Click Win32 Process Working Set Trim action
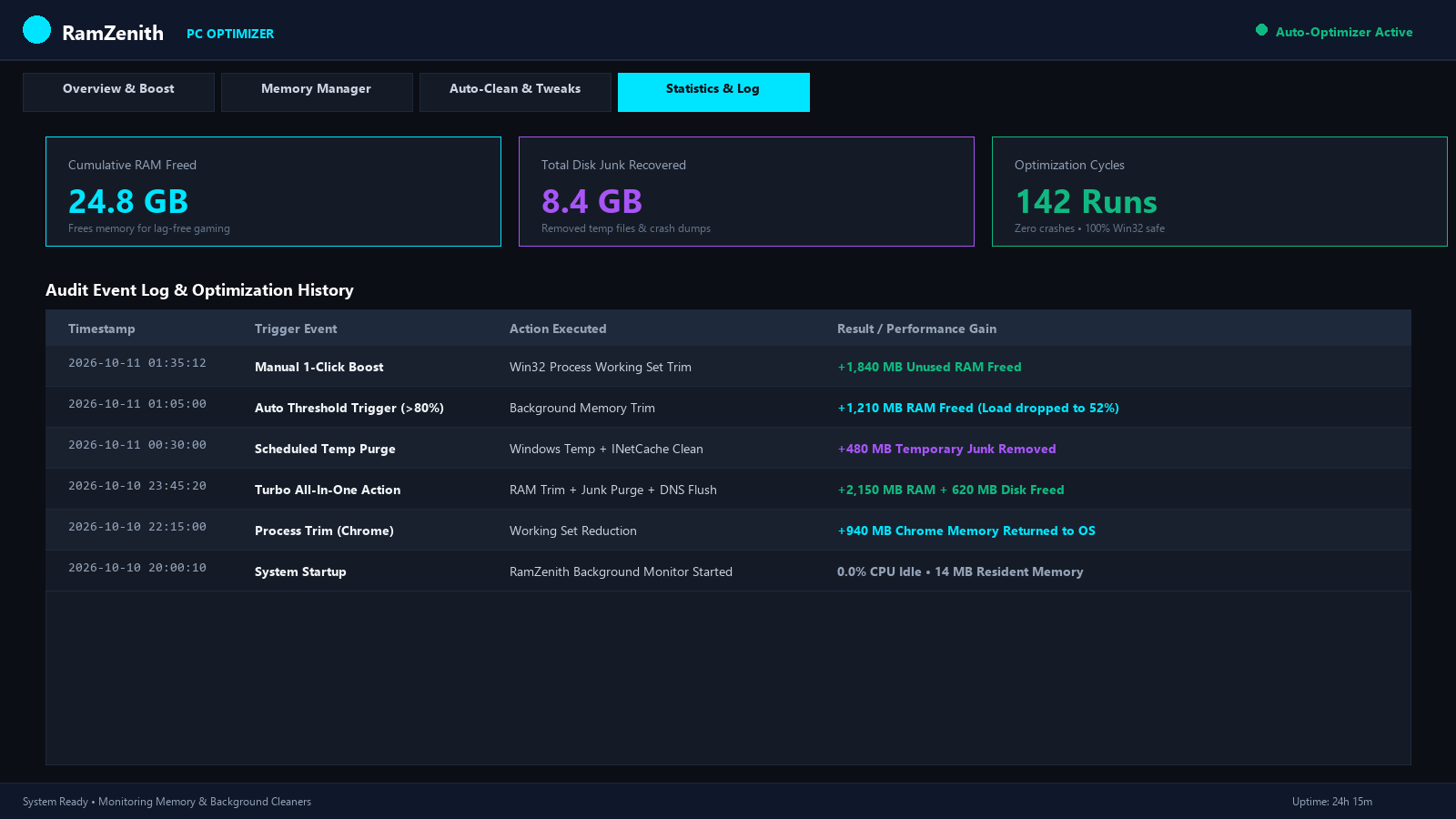Image resolution: width=1456 pixels, height=819 pixels. point(601,367)
